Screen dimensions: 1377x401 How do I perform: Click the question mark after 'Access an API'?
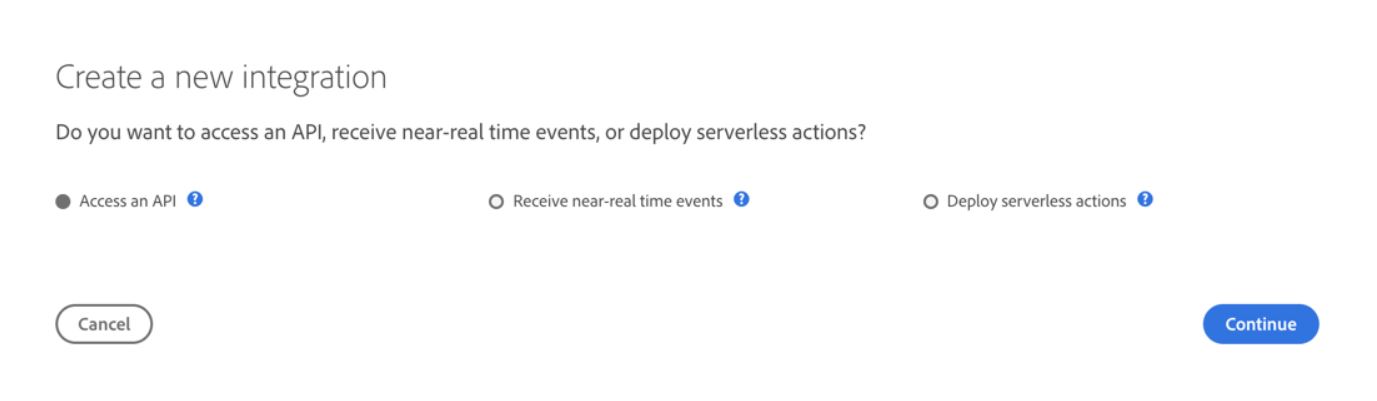click(x=195, y=200)
